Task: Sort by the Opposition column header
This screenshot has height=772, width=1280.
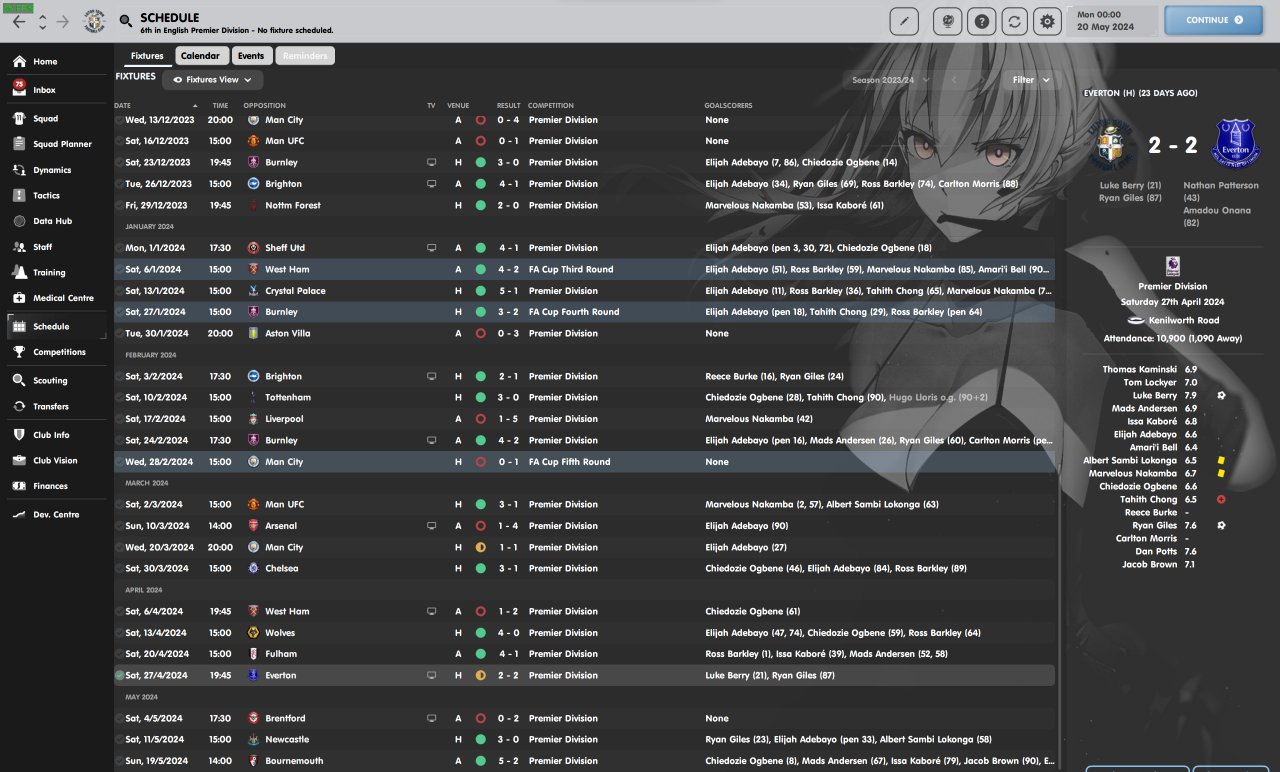Action: pyautogui.click(x=264, y=105)
